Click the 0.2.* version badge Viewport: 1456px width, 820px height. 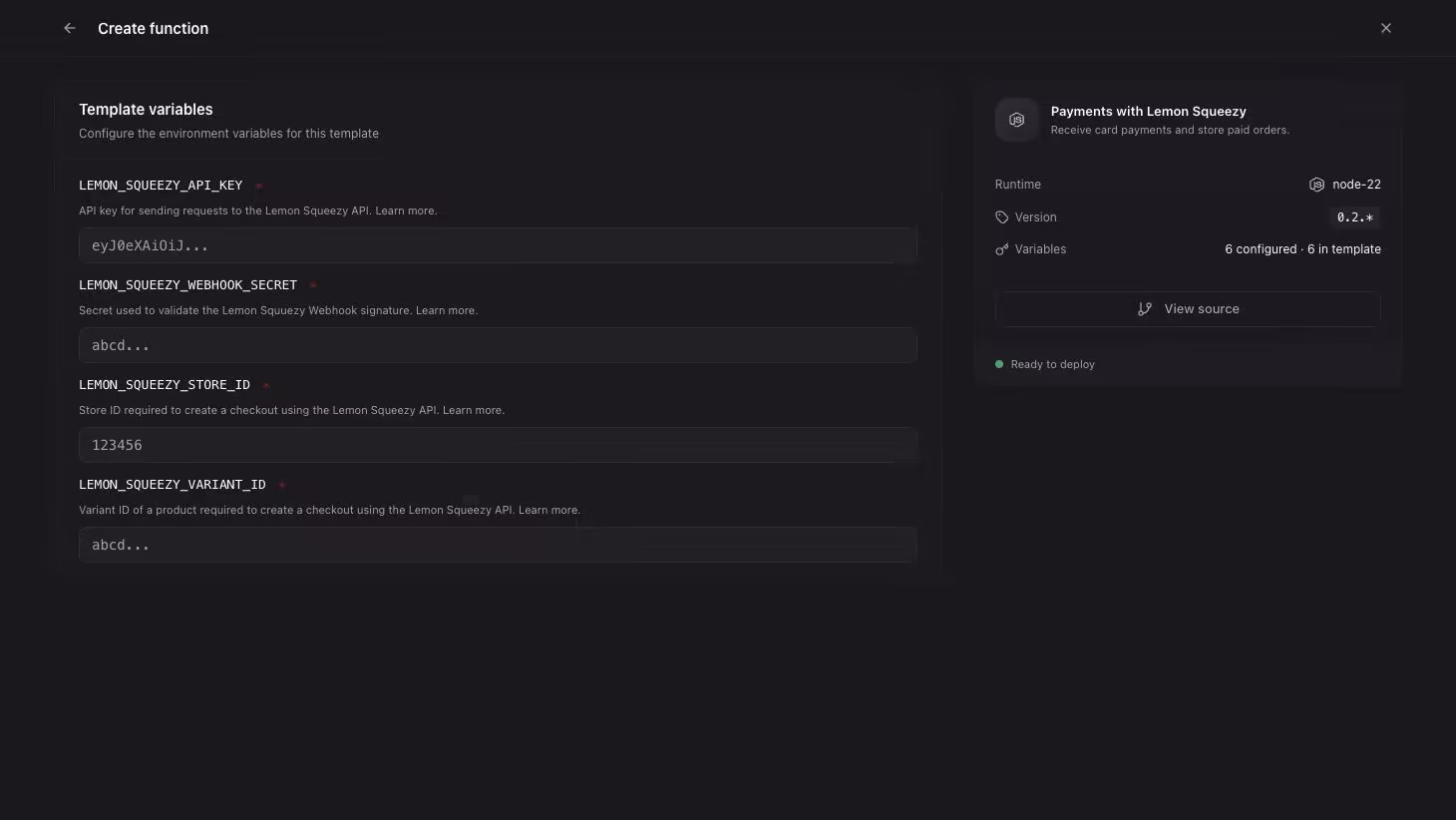click(x=1355, y=217)
